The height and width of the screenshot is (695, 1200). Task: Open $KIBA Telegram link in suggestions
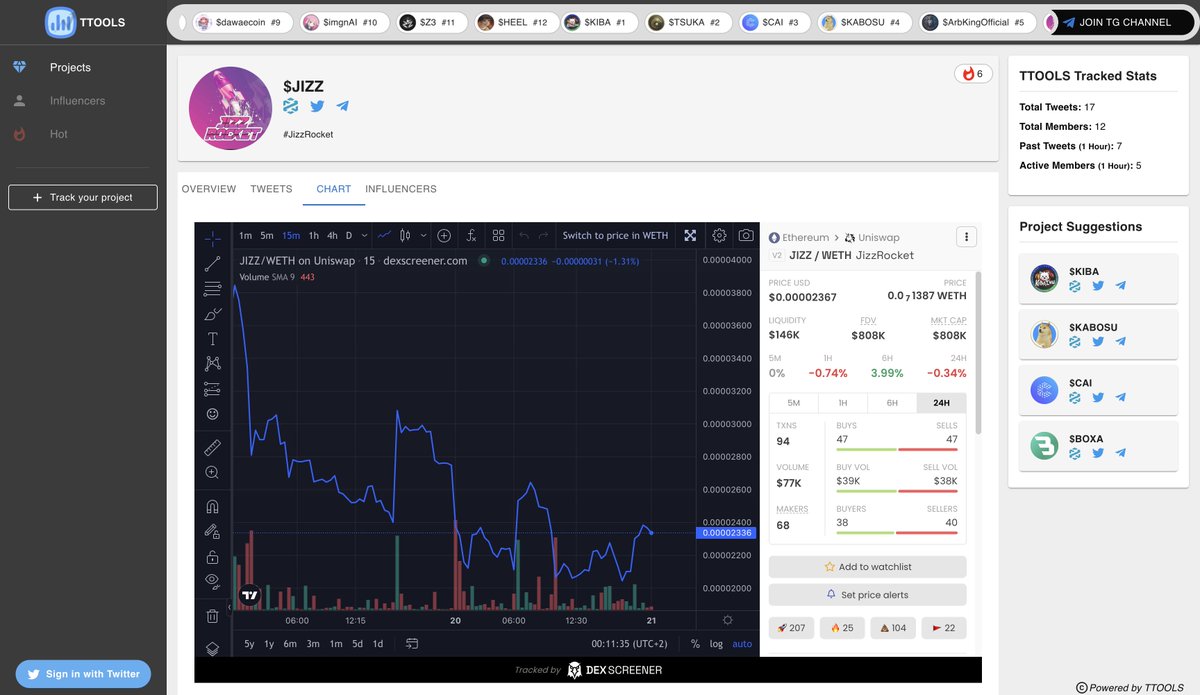click(1121, 286)
